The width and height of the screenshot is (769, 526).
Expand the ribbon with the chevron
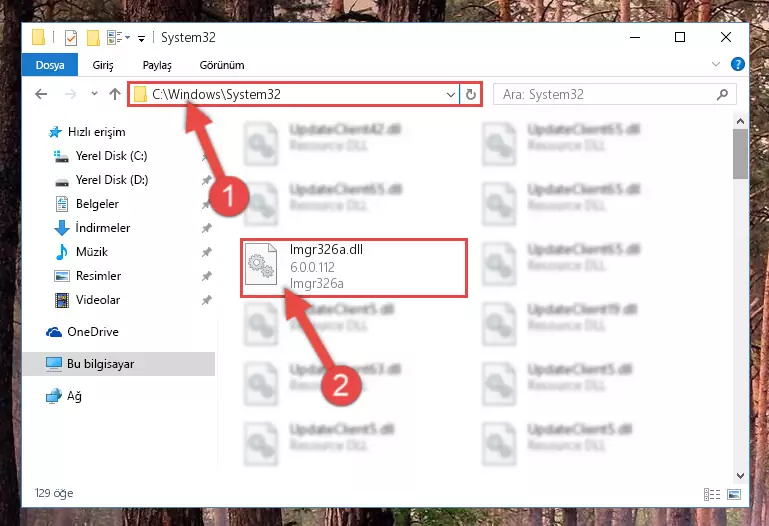(716, 64)
